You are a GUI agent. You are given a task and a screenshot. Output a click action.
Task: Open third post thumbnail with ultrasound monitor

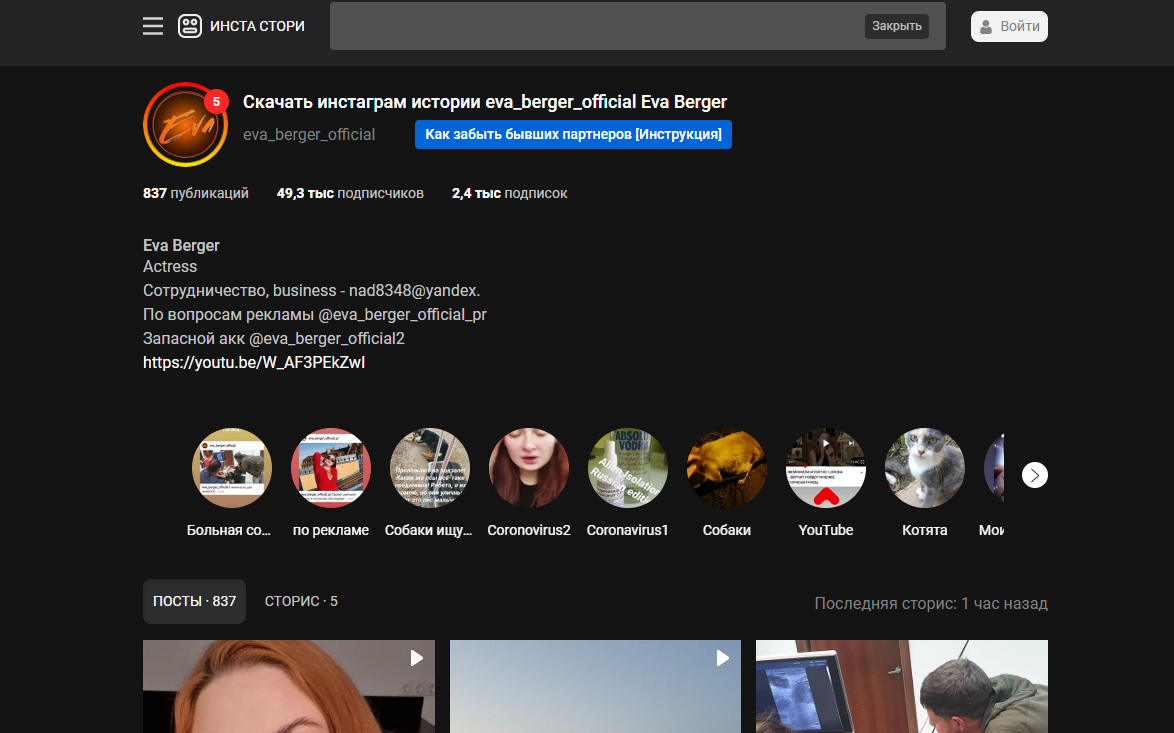tap(902, 687)
